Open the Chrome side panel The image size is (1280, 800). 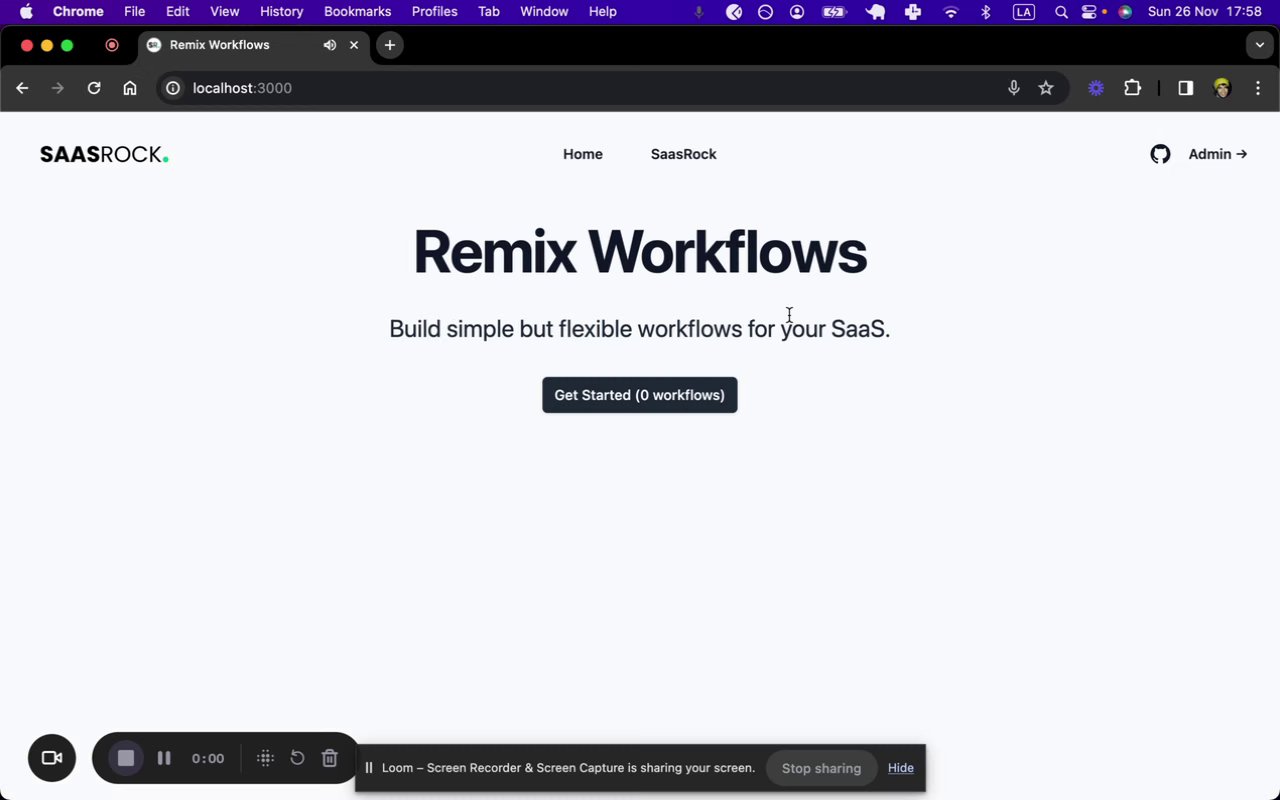coord(1185,88)
